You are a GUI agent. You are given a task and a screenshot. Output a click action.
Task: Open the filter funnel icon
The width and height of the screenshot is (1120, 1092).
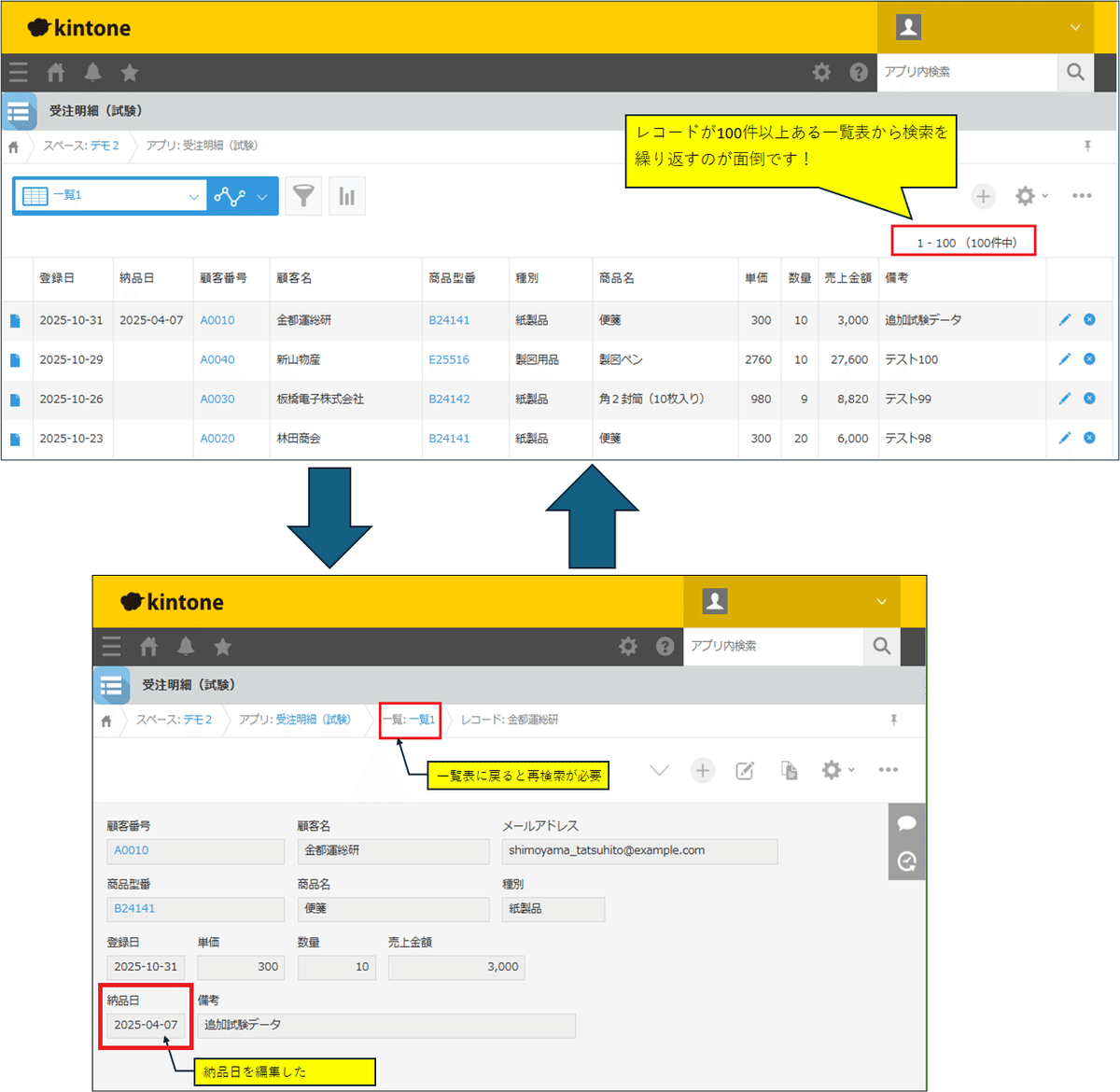tap(303, 196)
